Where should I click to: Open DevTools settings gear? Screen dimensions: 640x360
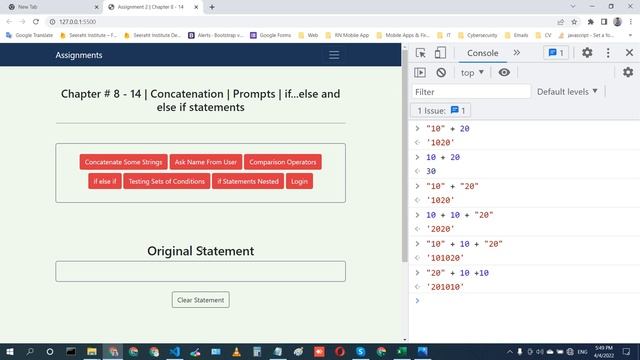pyautogui.click(x=587, y=53)
